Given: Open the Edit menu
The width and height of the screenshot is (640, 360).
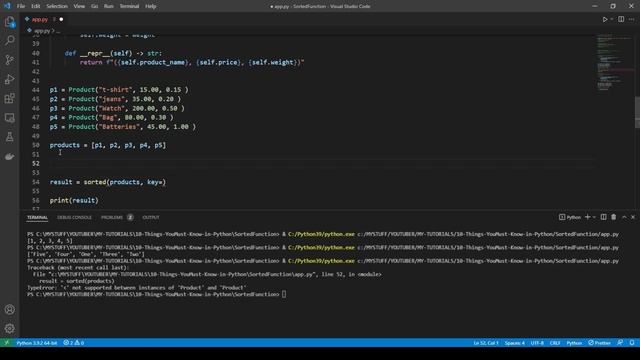Looking at the screenshot, I should pos(36,6).
